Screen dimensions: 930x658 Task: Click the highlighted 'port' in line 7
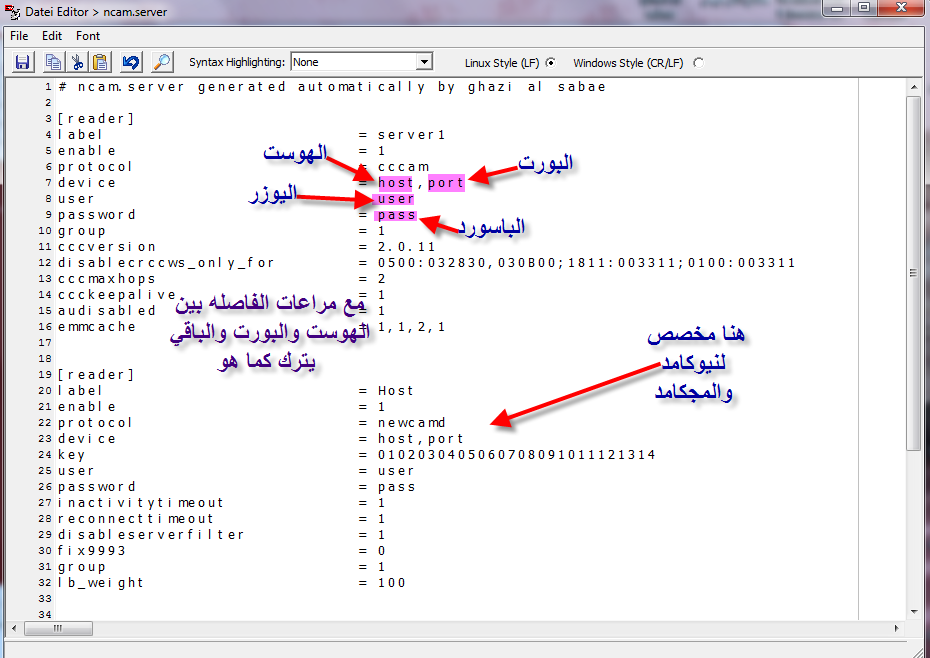point(446,183)
